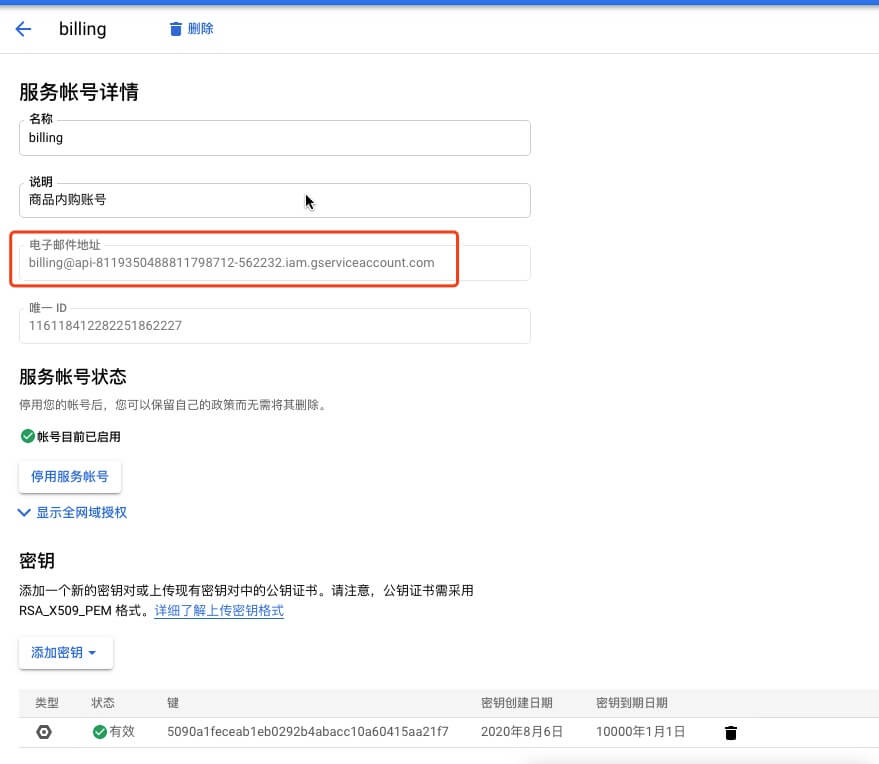
Task: Open the 添加密钥 dropdown button
Action: click(x=66, y=652)
